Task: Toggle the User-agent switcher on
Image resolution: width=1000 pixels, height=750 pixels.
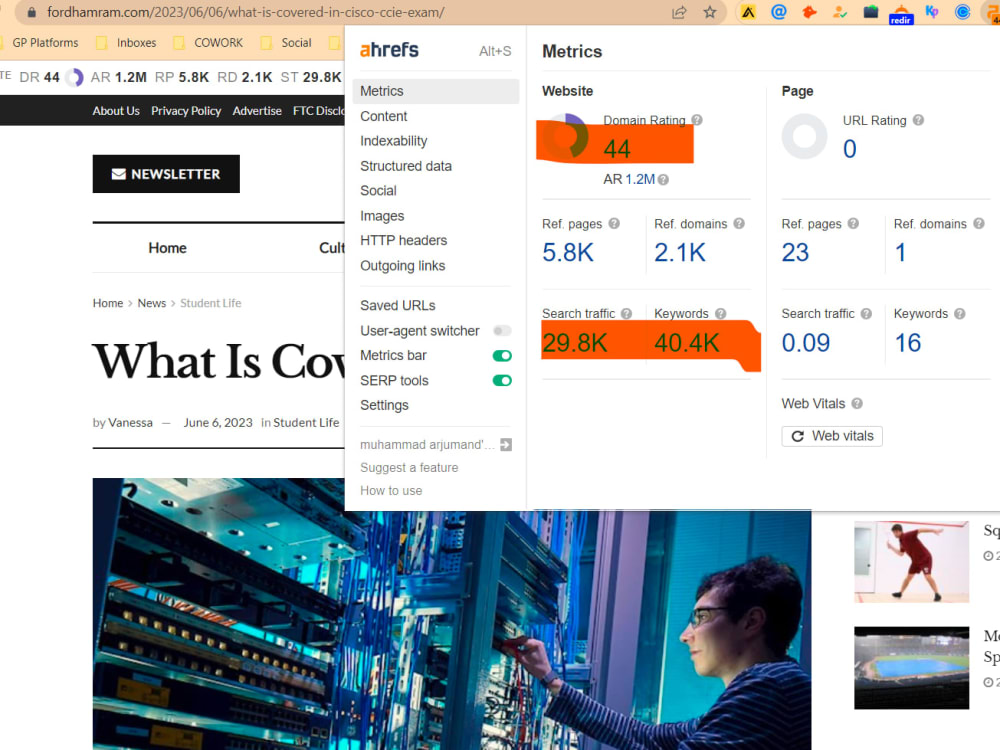Action: tap(502, 330)
